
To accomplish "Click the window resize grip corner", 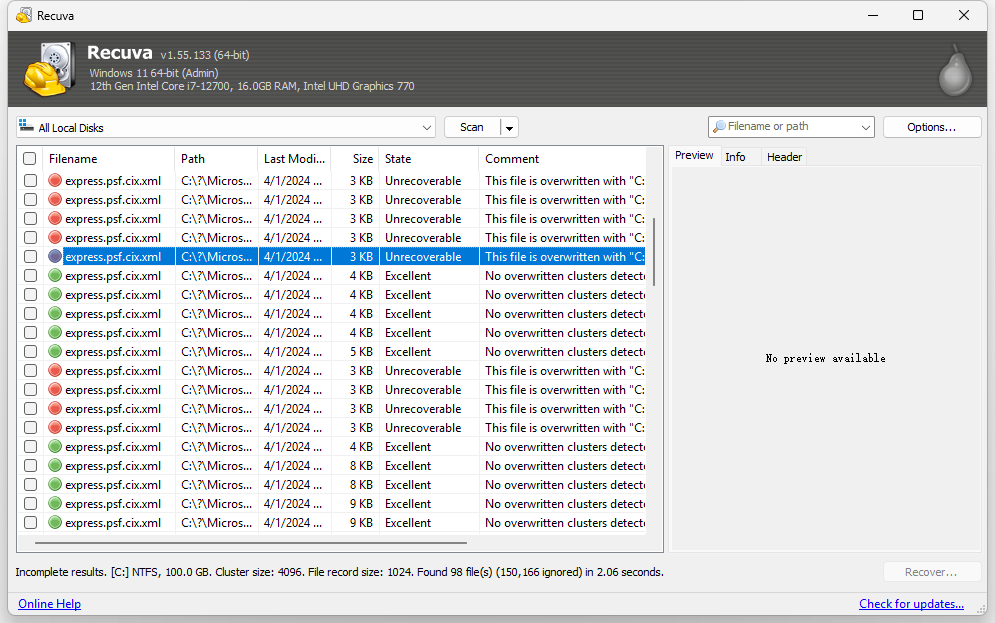I will point(981,609).
